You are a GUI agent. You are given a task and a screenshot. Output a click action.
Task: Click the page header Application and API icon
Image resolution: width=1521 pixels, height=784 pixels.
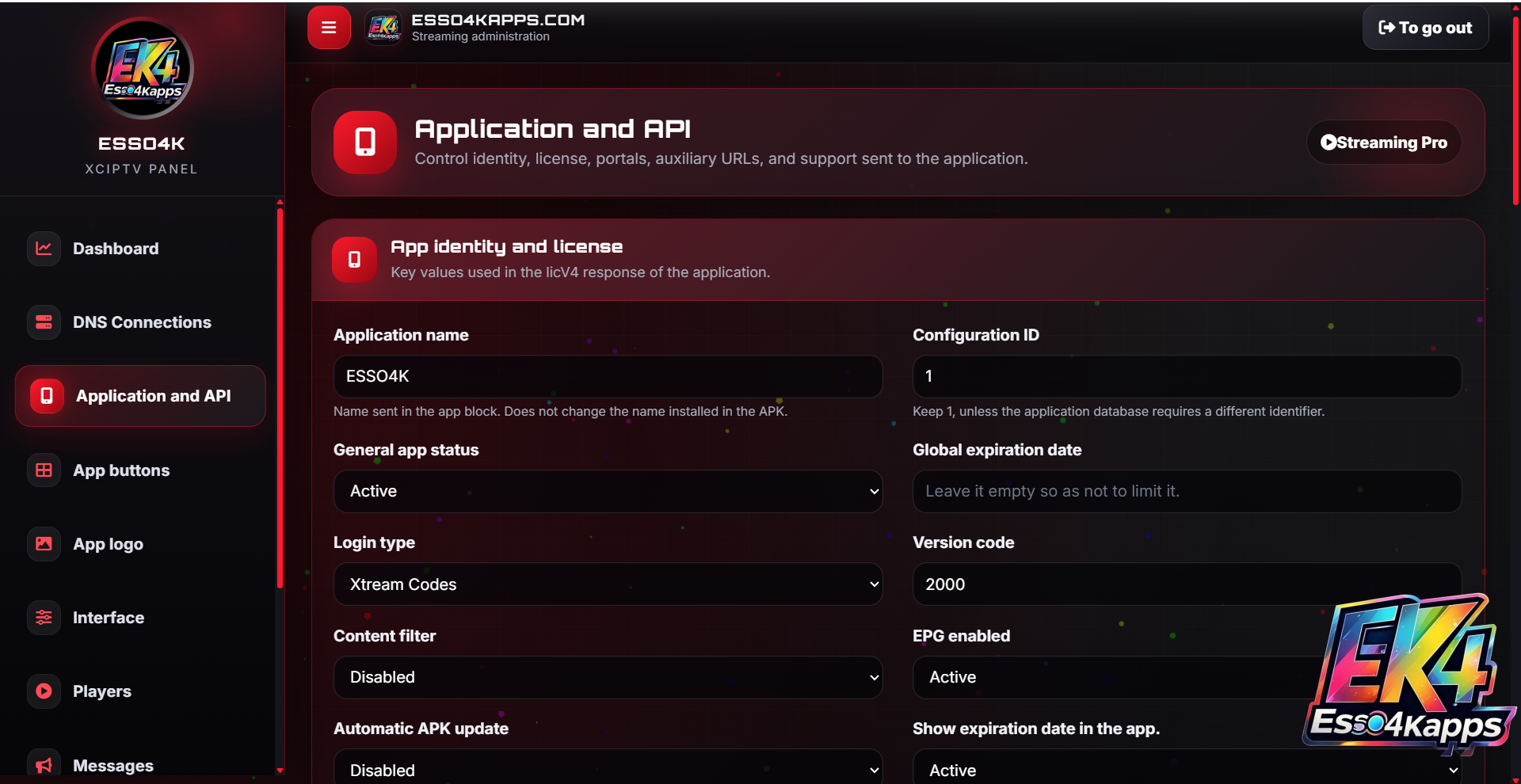(365, 143)
